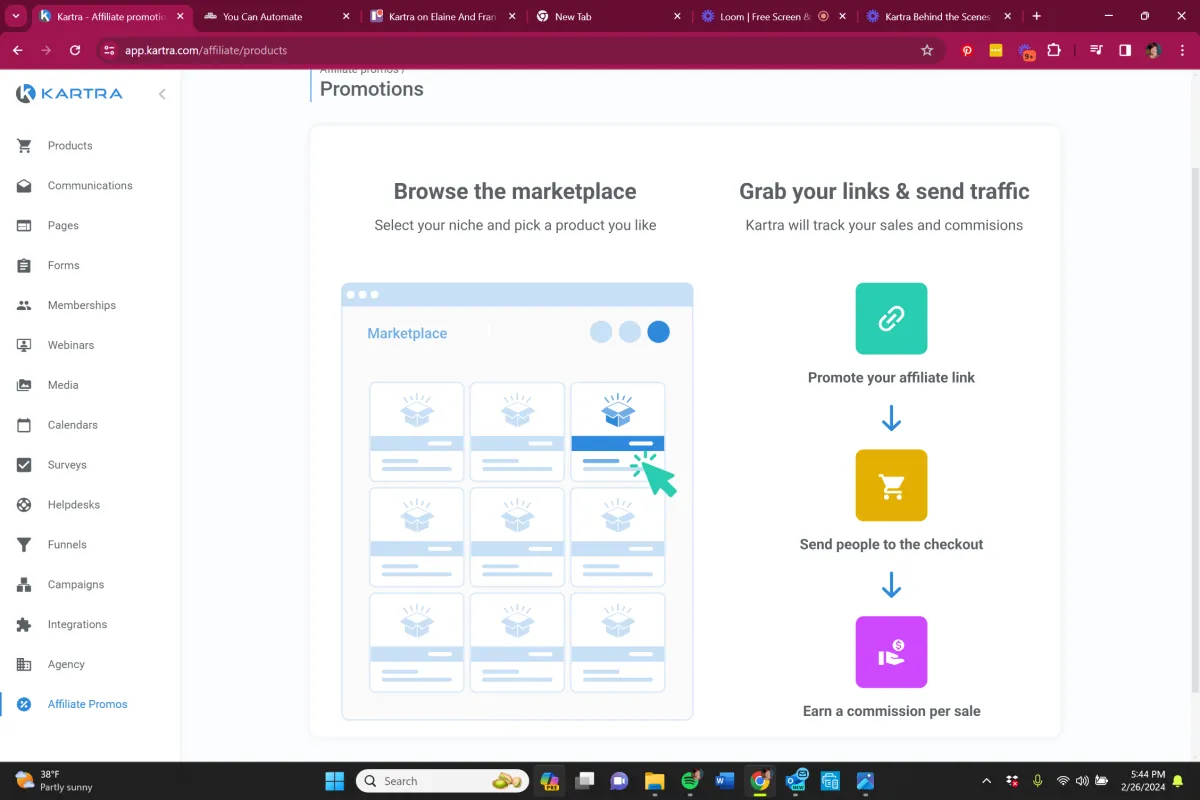Click the yellow shopping cart icon
The width and height of the screenshot is (1200, 800).
[891, 486]
